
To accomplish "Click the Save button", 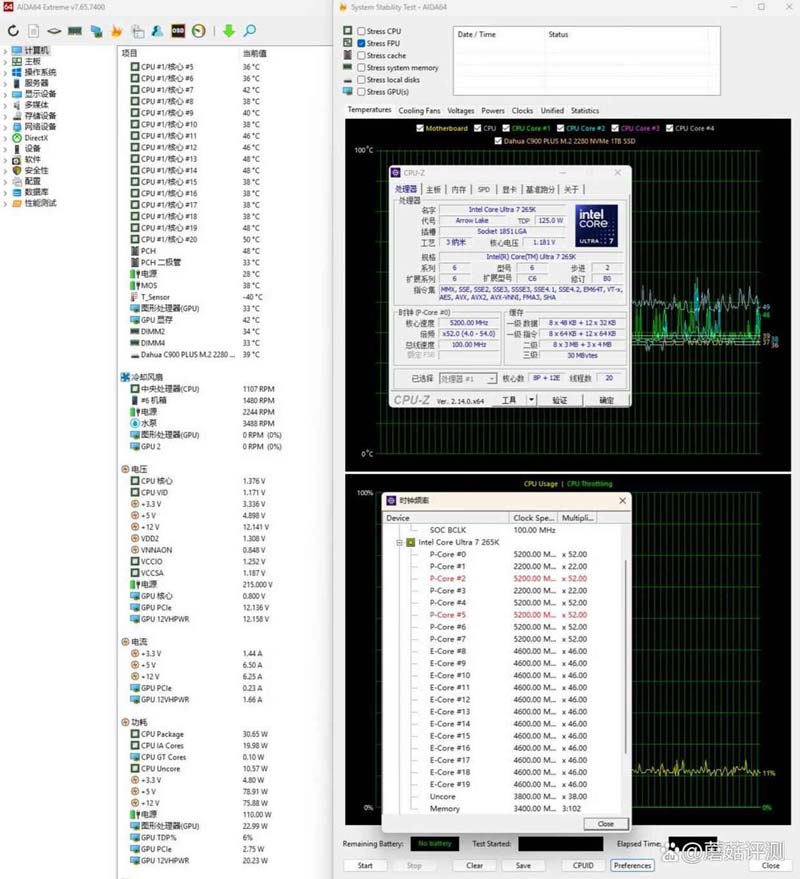I will pos(523,866).
